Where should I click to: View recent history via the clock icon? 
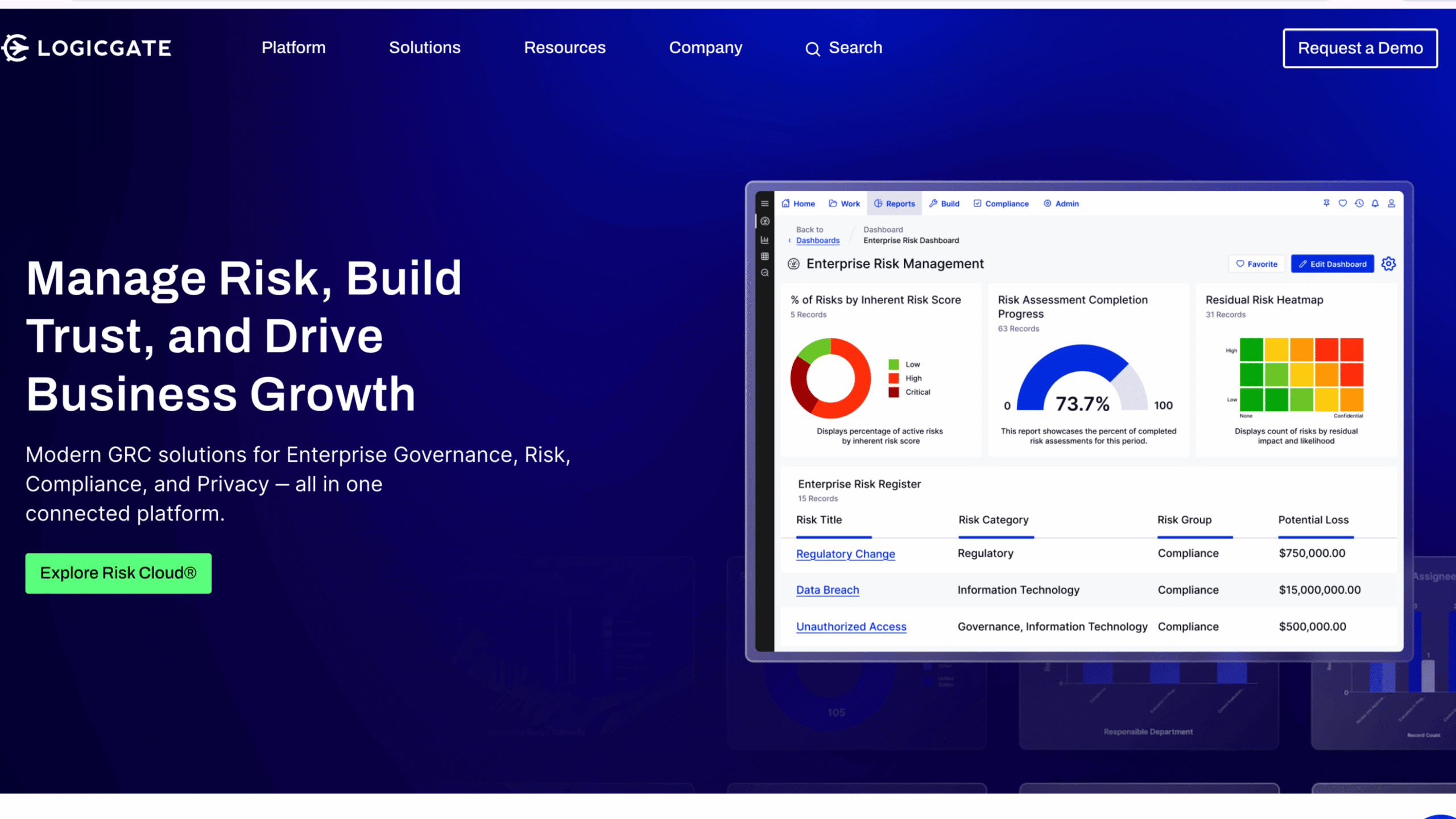click(1359, 203)
